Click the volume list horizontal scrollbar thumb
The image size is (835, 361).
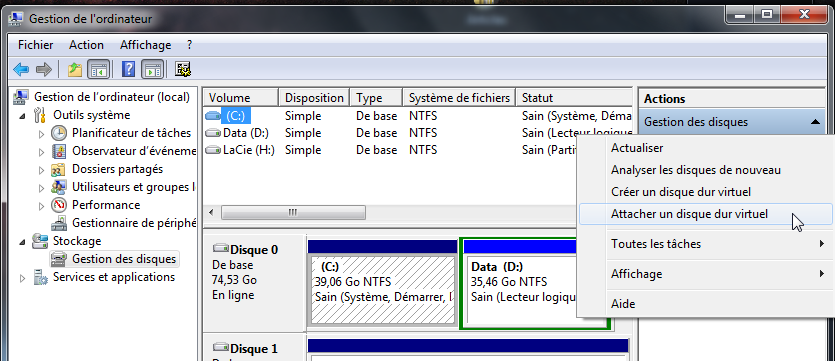(x=293, y=212)
